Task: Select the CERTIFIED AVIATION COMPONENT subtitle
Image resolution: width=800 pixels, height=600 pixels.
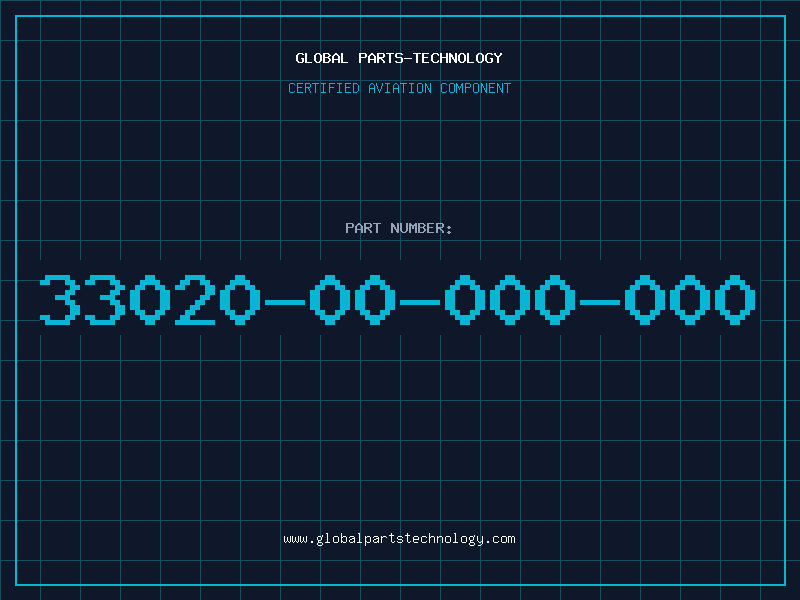Action: (399, 88)
